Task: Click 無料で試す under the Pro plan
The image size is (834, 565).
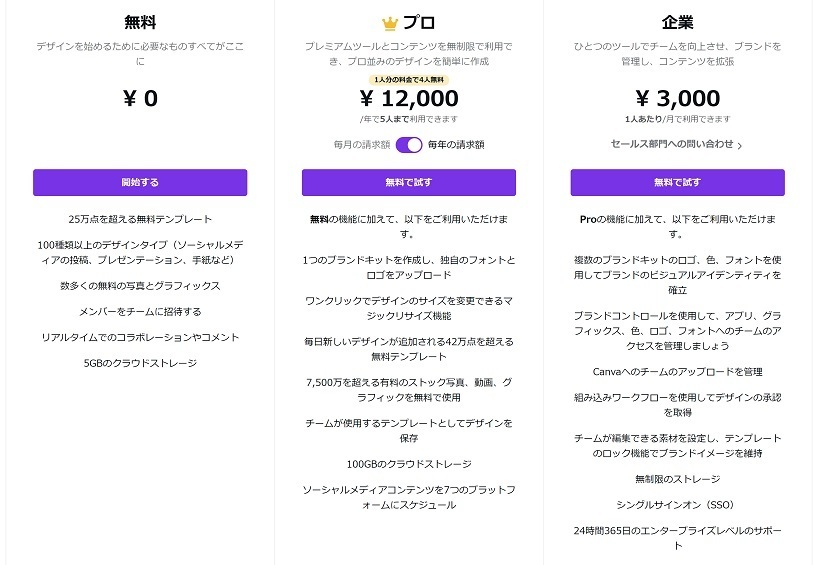Action: pos(408,182)
